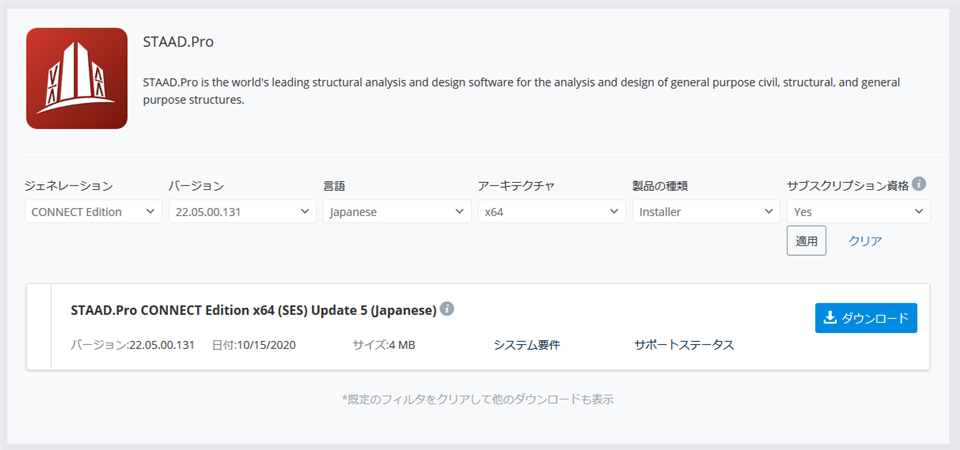The width and height of the screenshot is (960, 450).
Task: Click the 製品の種類 filter label
Action: click(x=662, y=186)
